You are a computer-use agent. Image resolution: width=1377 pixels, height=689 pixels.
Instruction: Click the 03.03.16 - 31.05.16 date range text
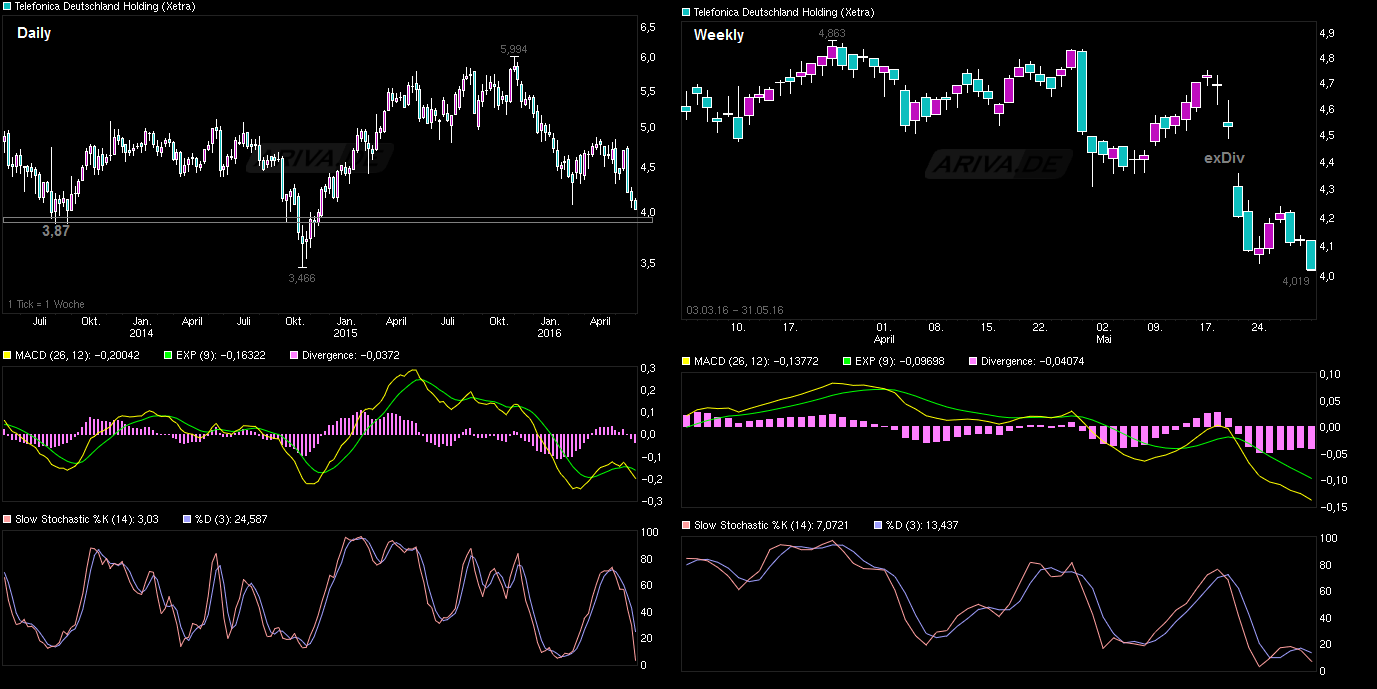[x=736, y=309]
